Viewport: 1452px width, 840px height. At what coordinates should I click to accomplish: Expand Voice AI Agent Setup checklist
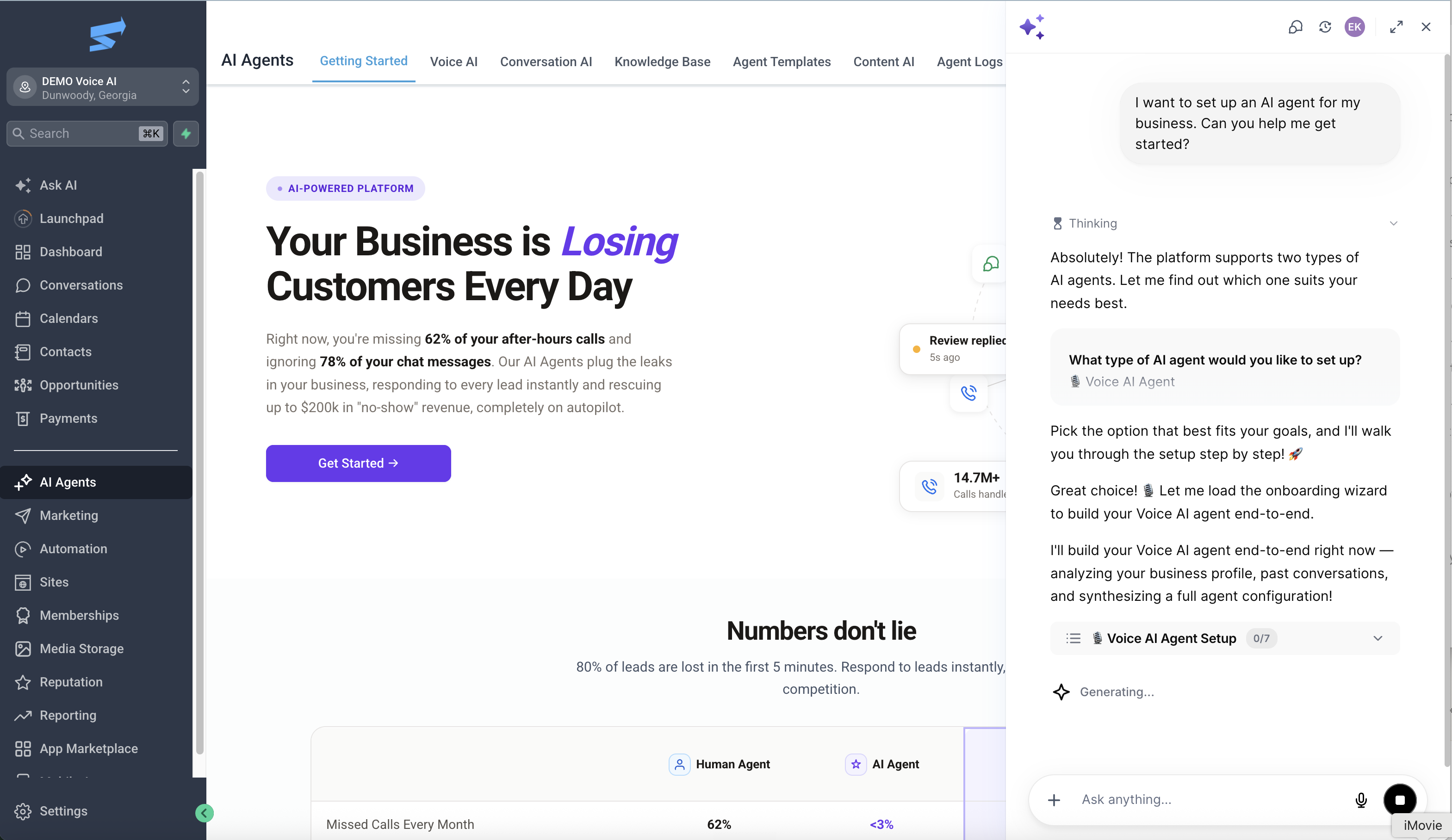1377,638
